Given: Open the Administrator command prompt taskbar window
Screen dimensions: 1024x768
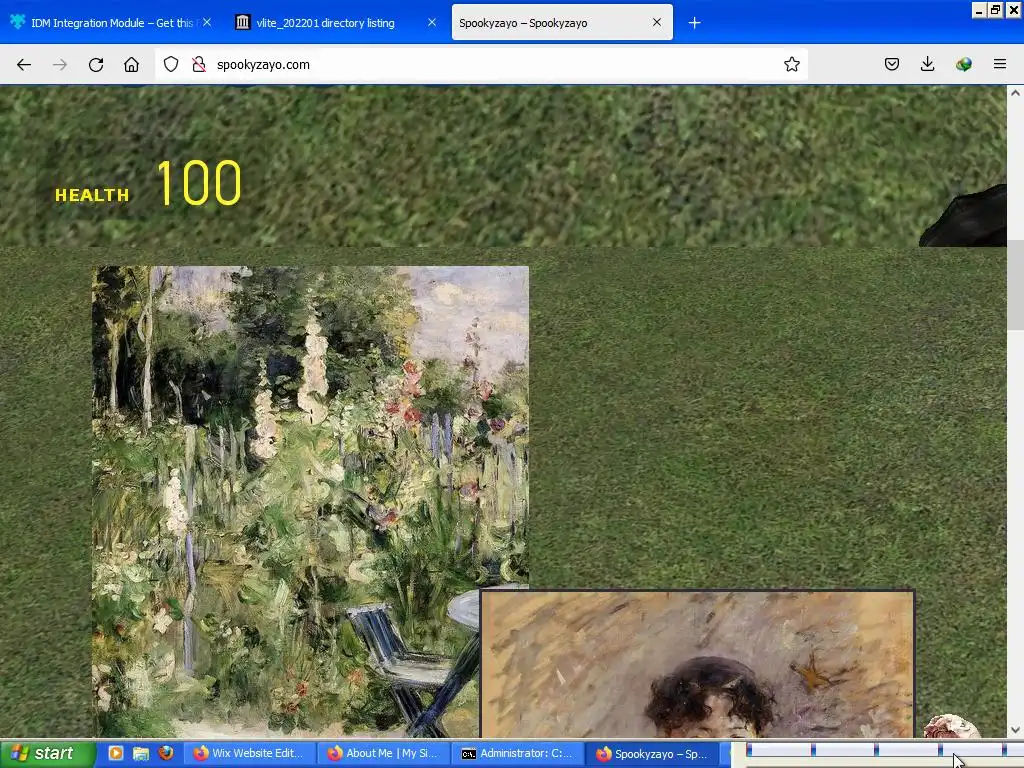Looking at the screenshot, I should point(517,754).
